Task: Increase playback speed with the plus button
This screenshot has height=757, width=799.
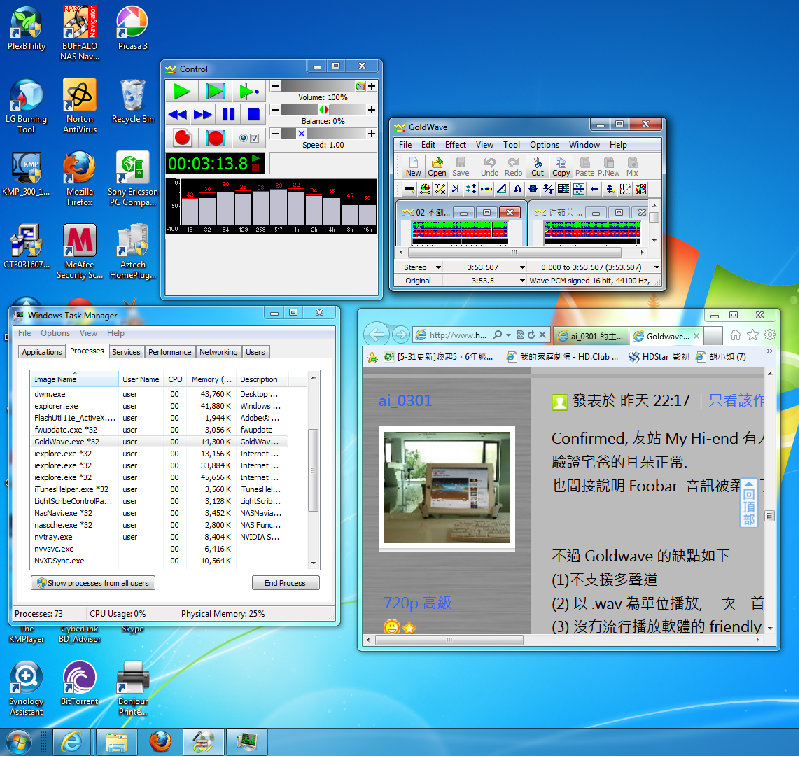Action: coord(371,133)
